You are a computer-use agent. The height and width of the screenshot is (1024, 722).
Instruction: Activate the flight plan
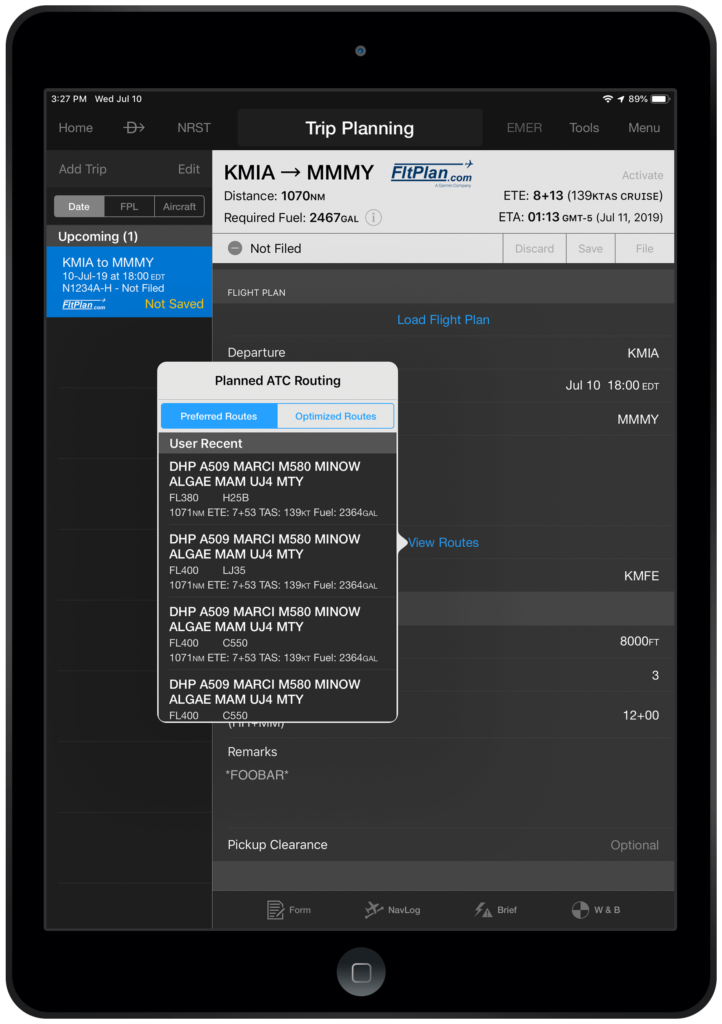point(642,175)
